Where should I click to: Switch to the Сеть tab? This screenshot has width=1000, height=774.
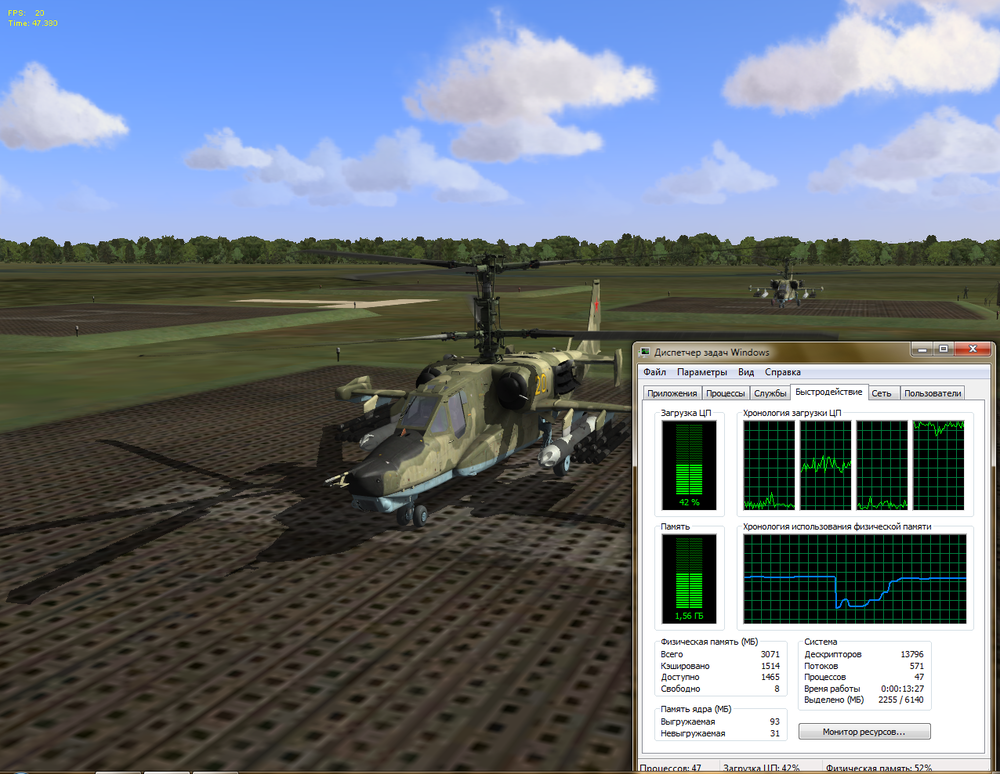click(x=881, y=393)
